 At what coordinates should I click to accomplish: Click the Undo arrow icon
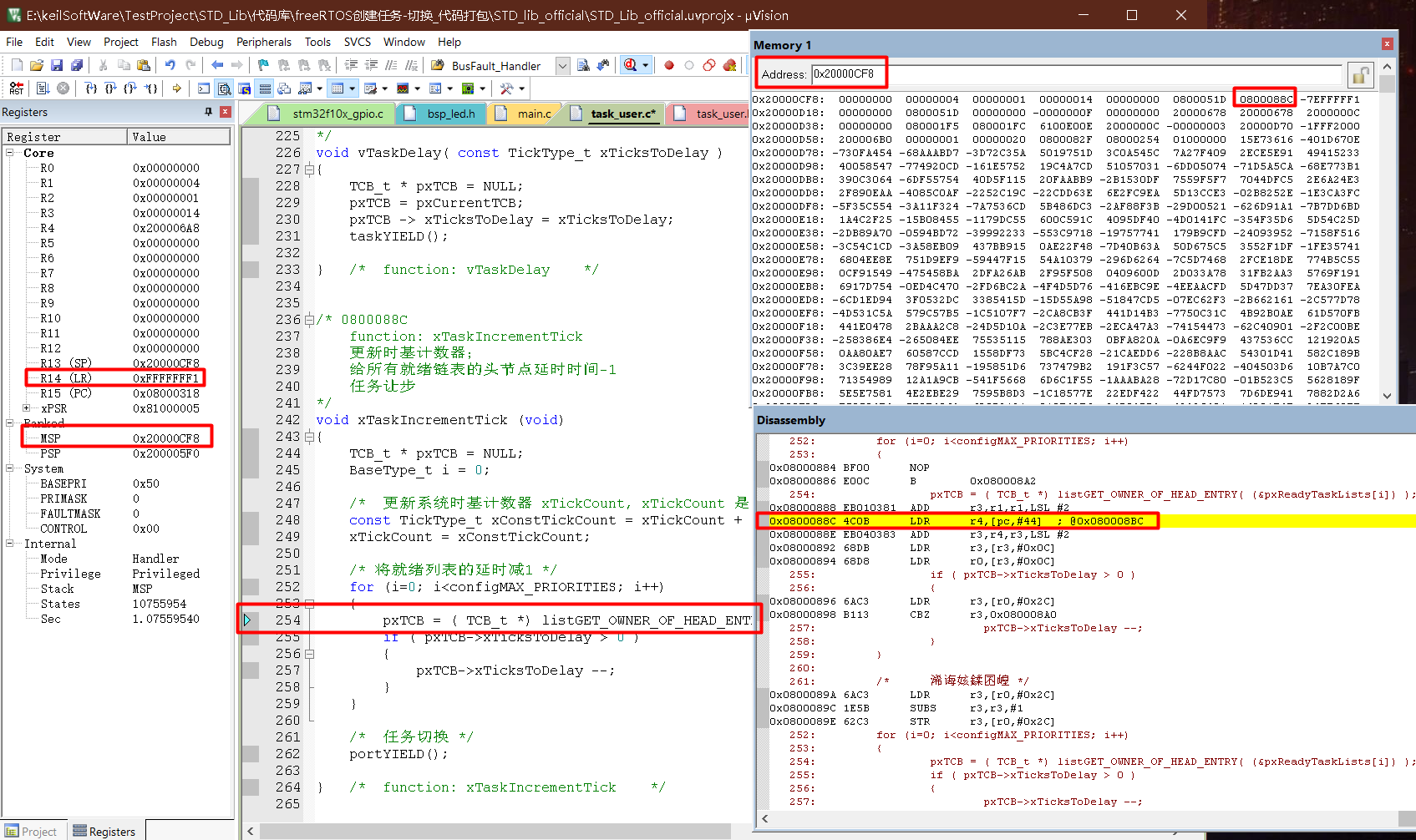tap(170, 65)
